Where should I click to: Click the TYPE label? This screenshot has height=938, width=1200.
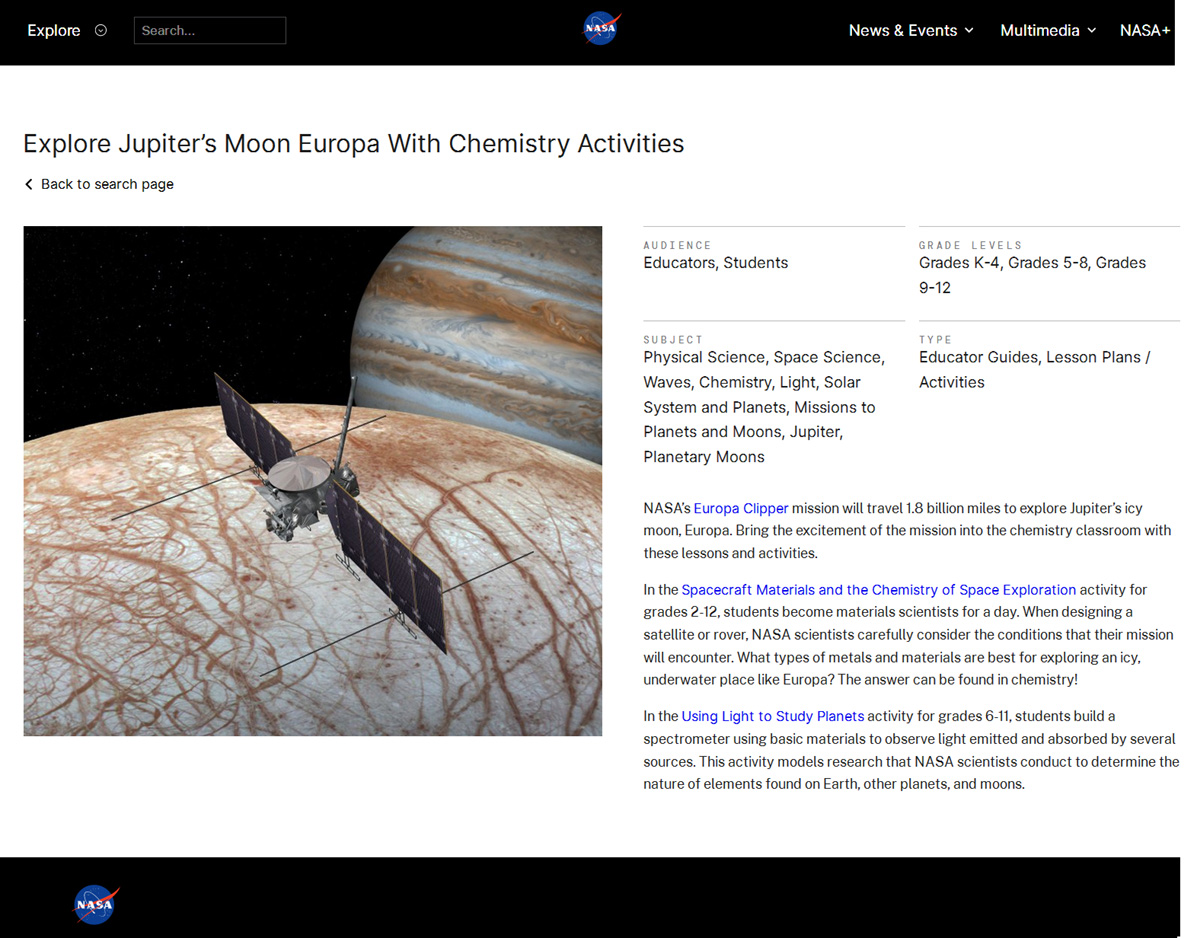click(936, 340)
